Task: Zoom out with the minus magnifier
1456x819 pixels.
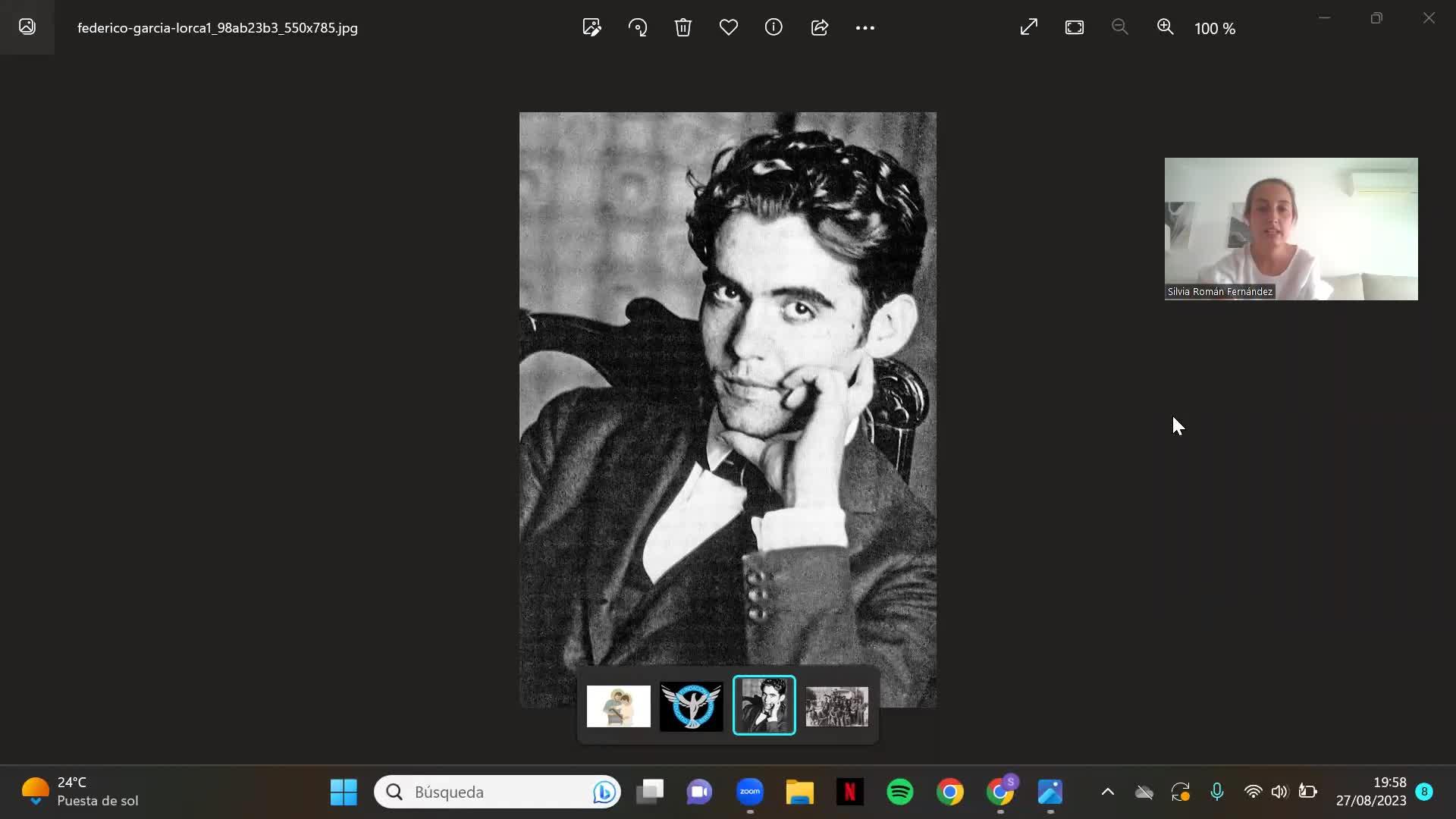Action: 1119,28
